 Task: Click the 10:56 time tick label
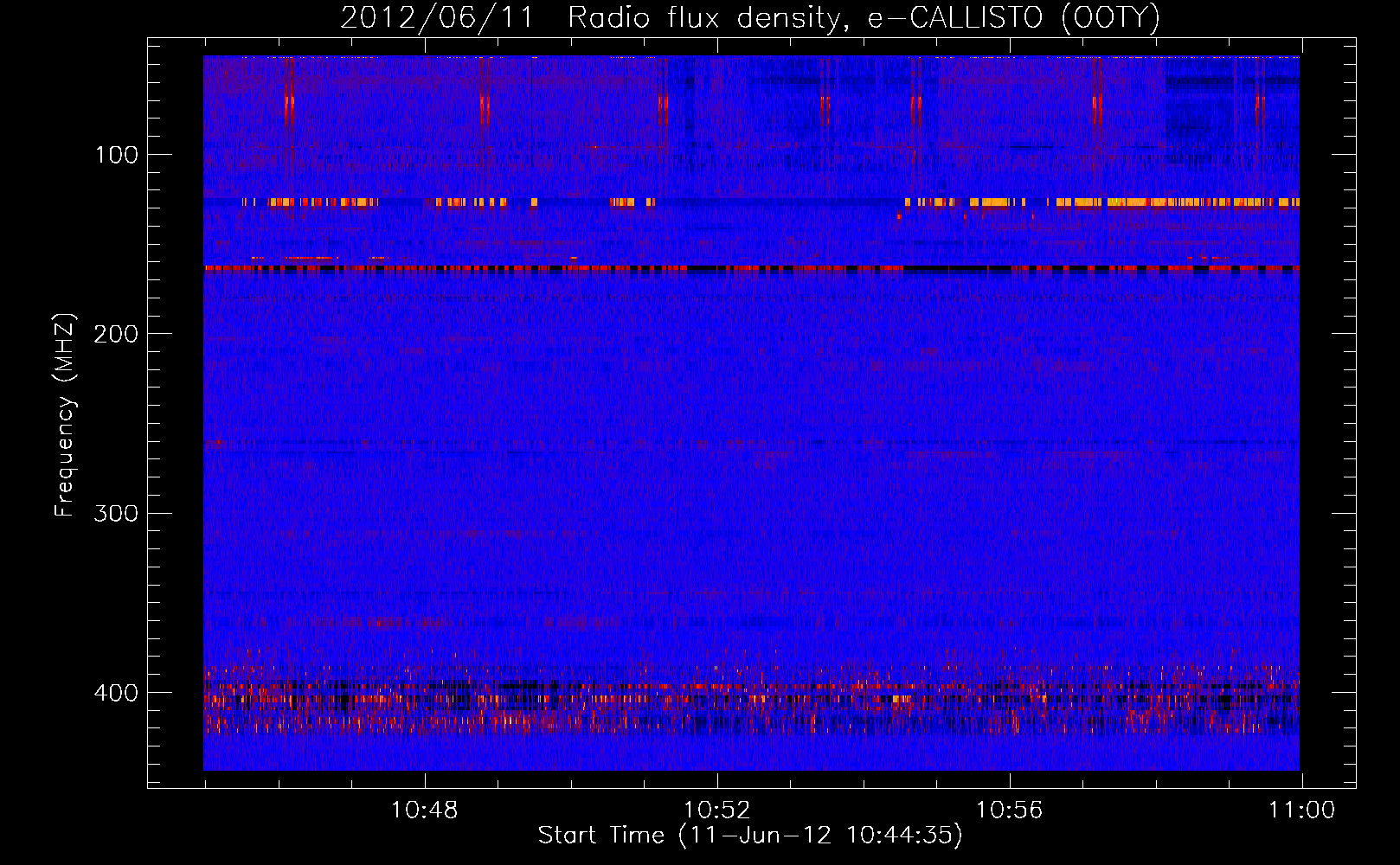point(1009,811)
